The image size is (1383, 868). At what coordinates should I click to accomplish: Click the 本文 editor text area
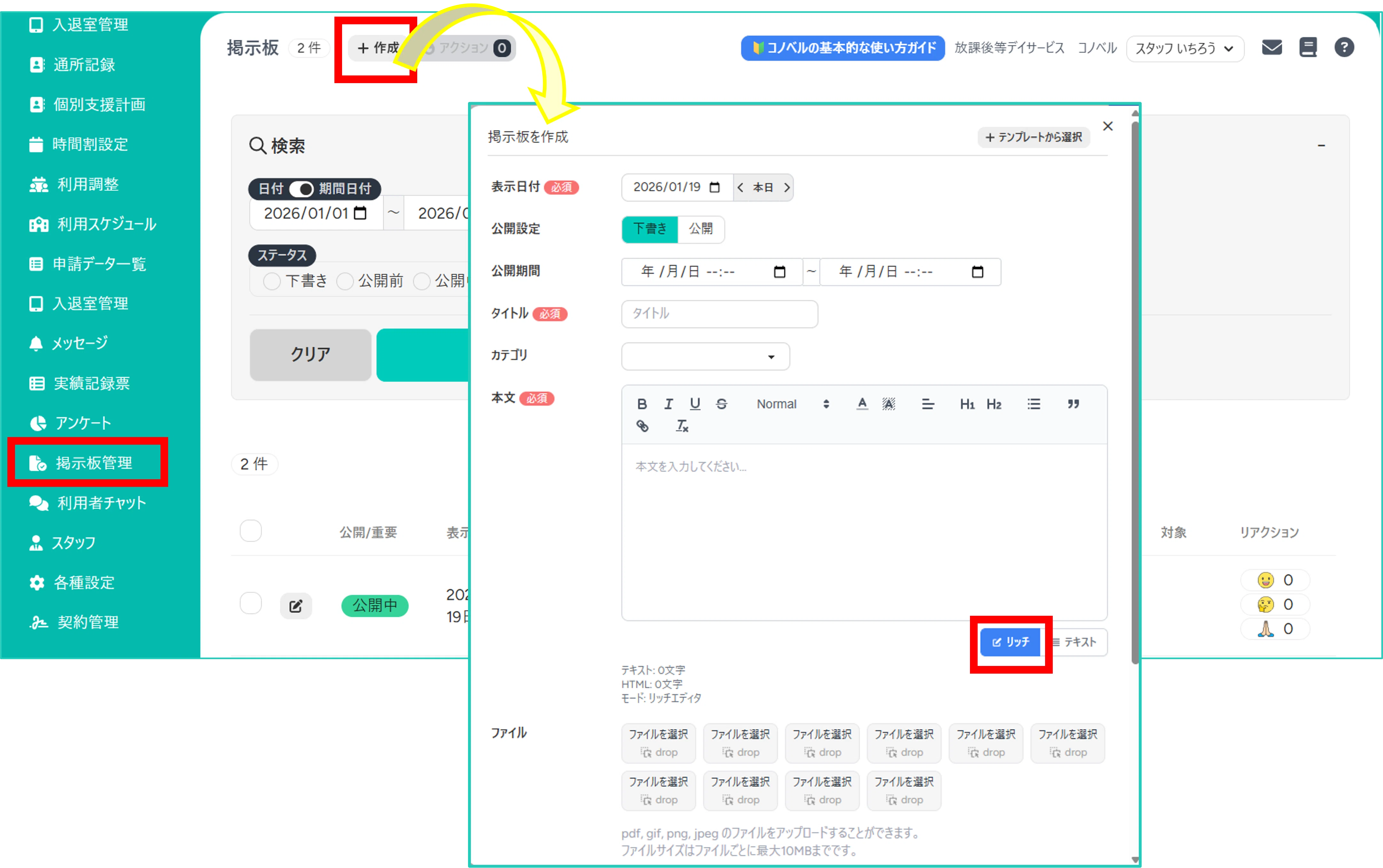click(864, 532)
